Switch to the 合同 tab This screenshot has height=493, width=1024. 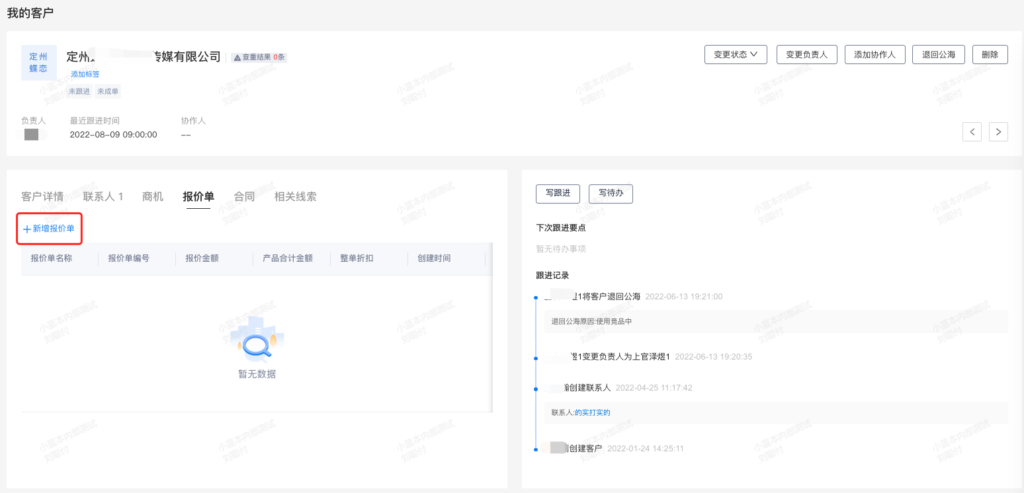click(244, 197)
